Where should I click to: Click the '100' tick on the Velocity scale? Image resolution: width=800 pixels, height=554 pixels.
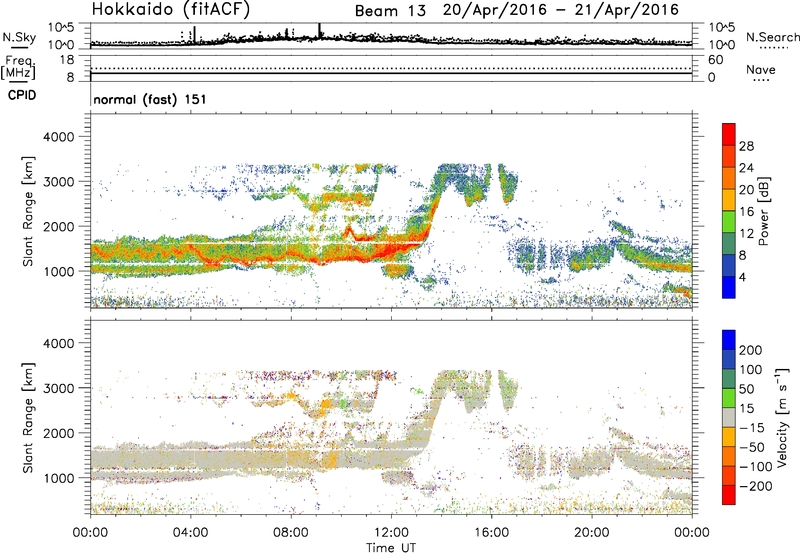751,370
